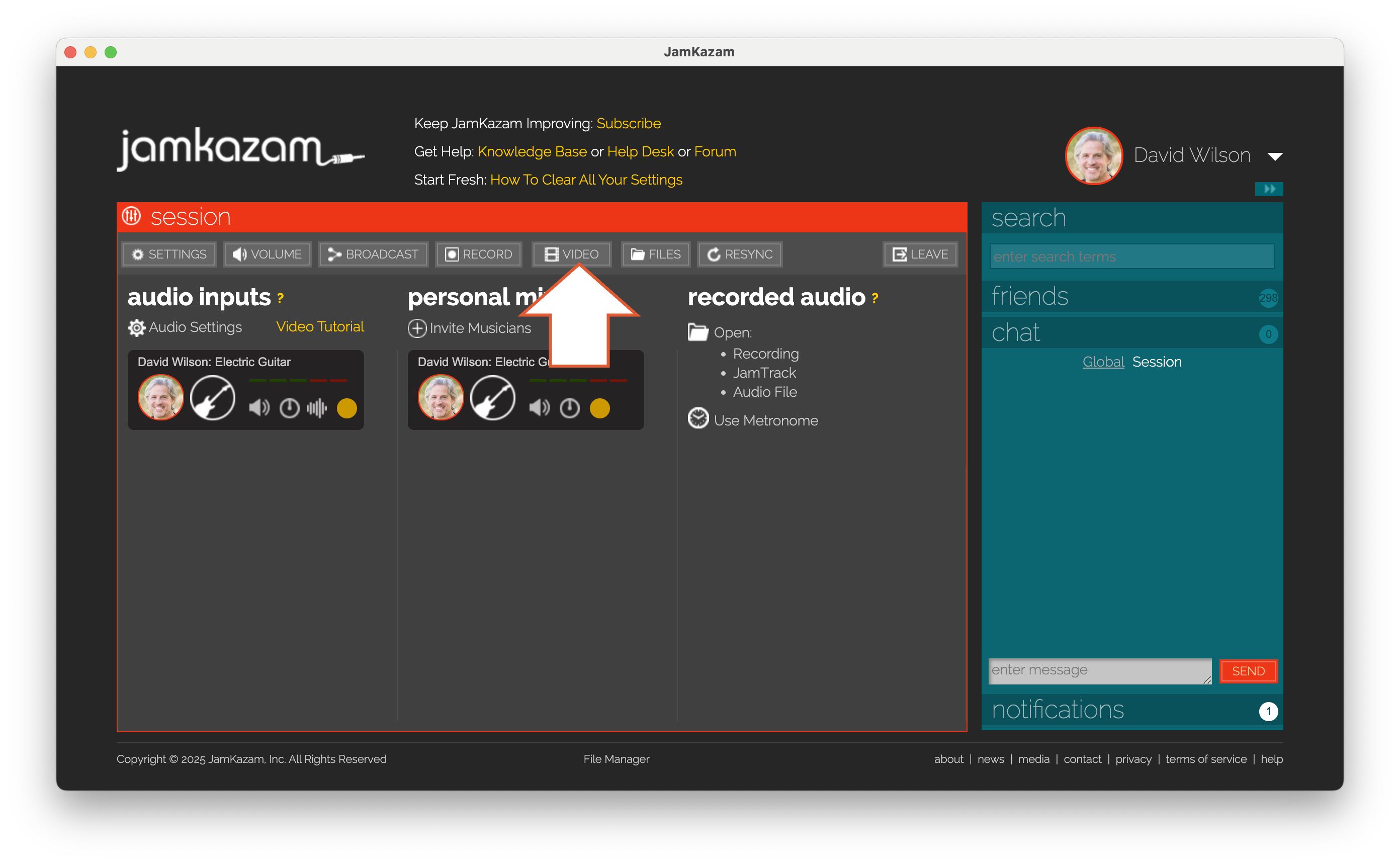1400x865 pixels.
Task: Click yellow status dot on audio inputs track
Action: click(346, 408)
